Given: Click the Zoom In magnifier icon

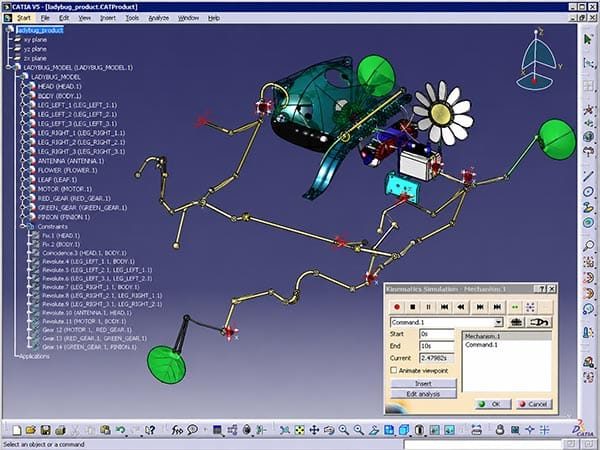Looking at the screenshot, I should [344, 430].
